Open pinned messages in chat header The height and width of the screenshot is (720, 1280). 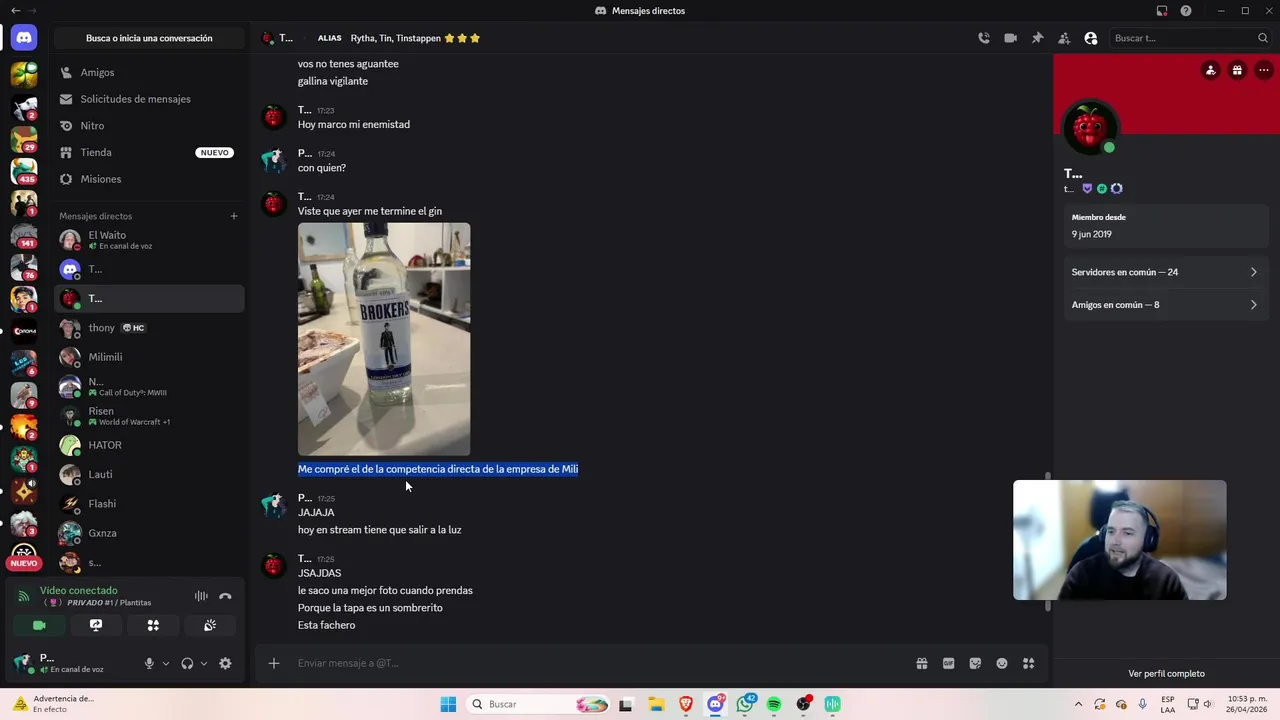pyautogui.click(x=1037, y=38)
